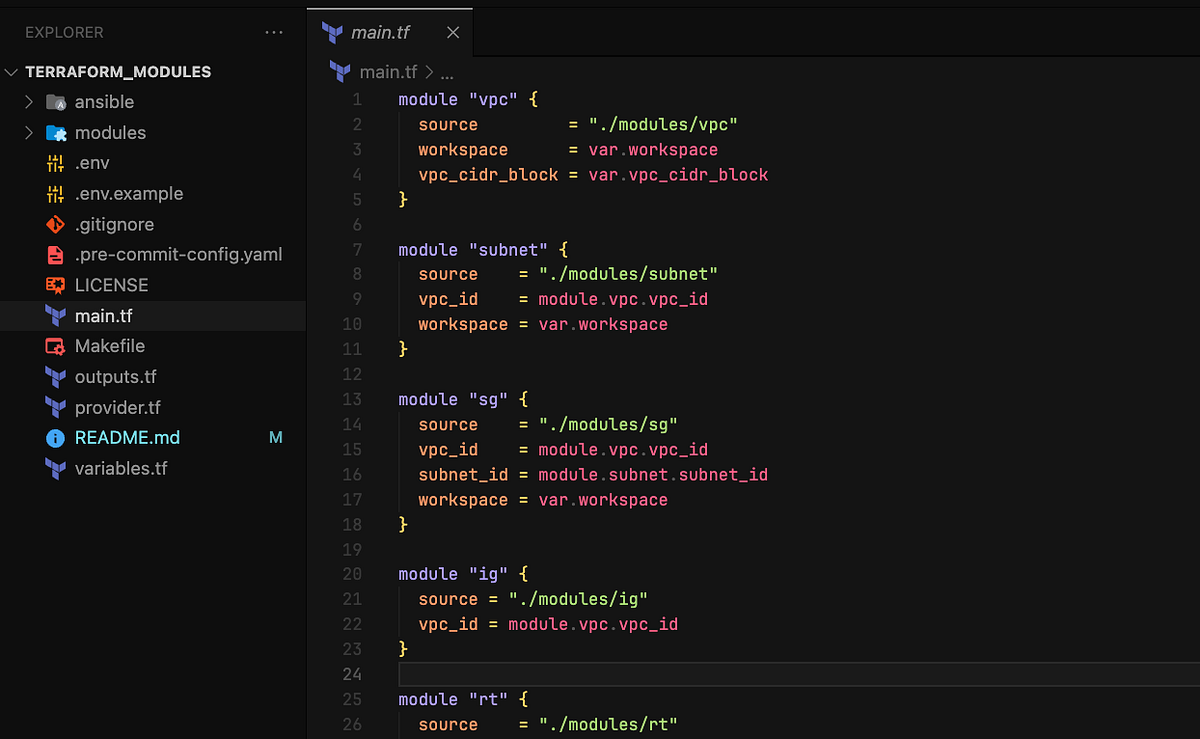
Task: Open the .env.example file
Action: click(x=129, y=193)
